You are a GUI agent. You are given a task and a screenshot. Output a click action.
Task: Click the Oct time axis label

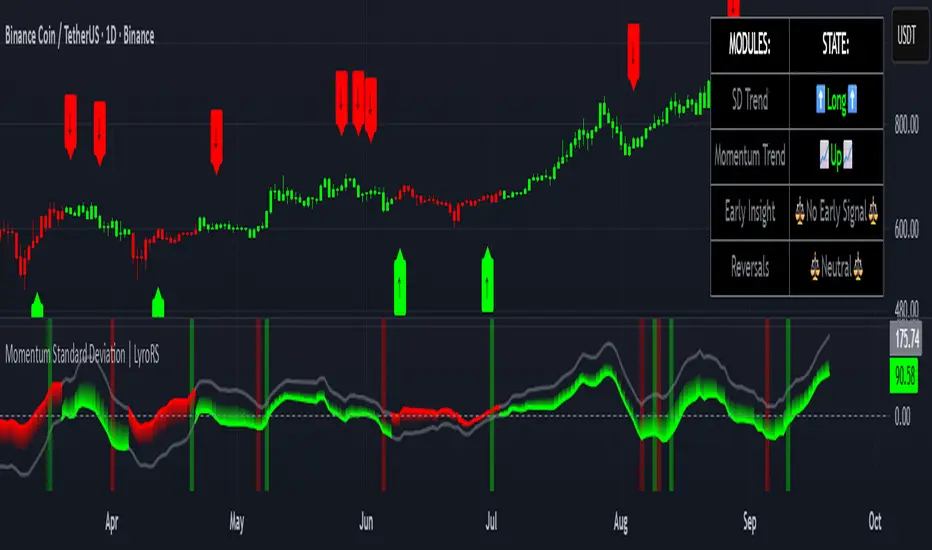coord(874,522)
